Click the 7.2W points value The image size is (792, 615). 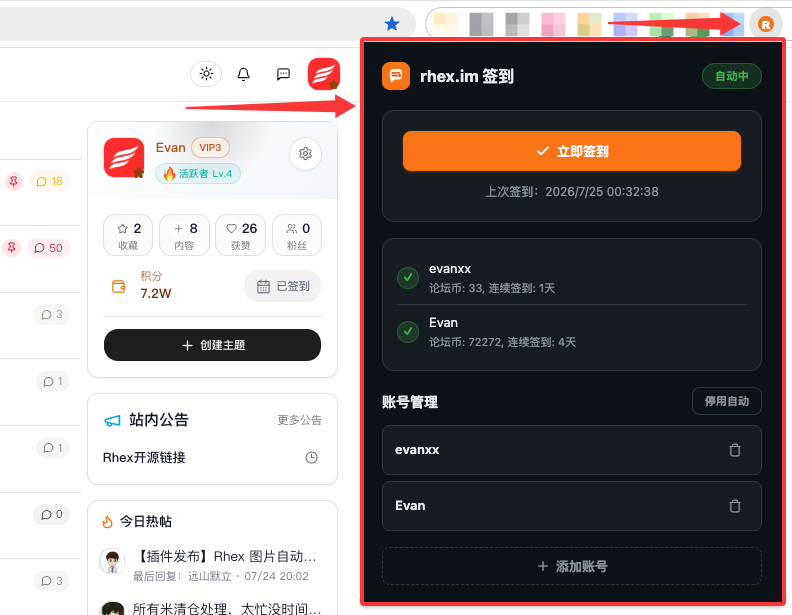pos(156,293)
